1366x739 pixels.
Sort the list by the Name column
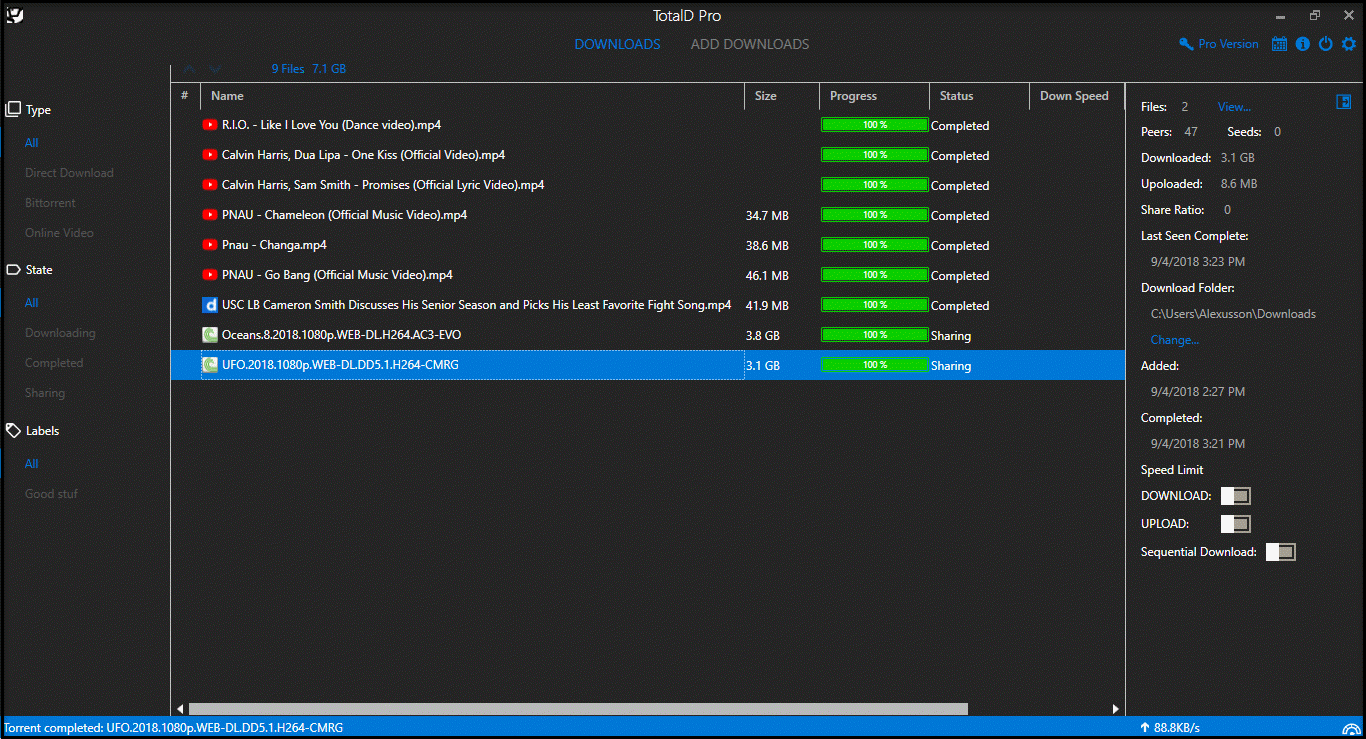(x=472, y=96)
